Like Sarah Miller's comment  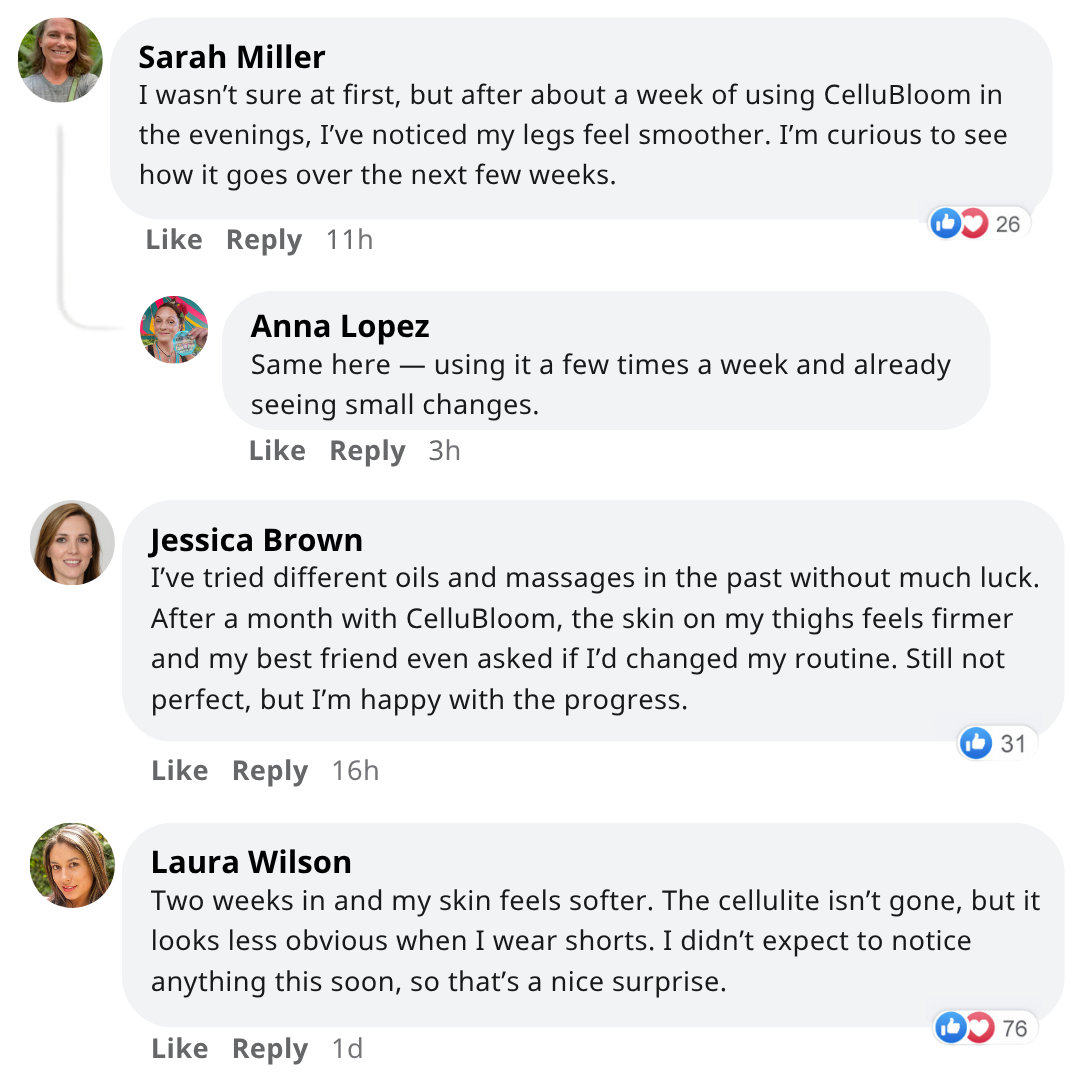pyautogui.click(x=174, y=240)
